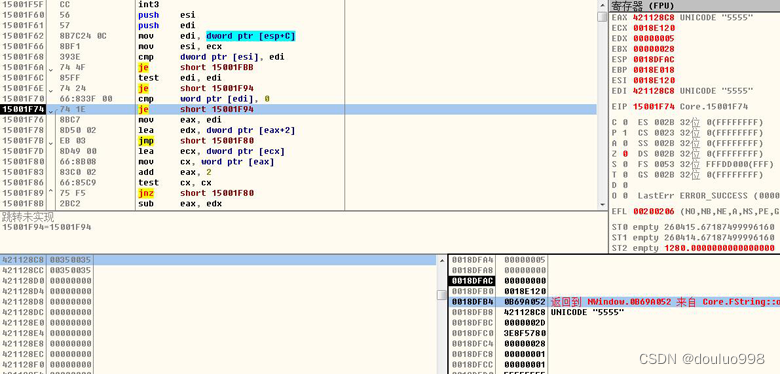
Task: Select the EFL value 00200206
Action: (x=654, y=211)
